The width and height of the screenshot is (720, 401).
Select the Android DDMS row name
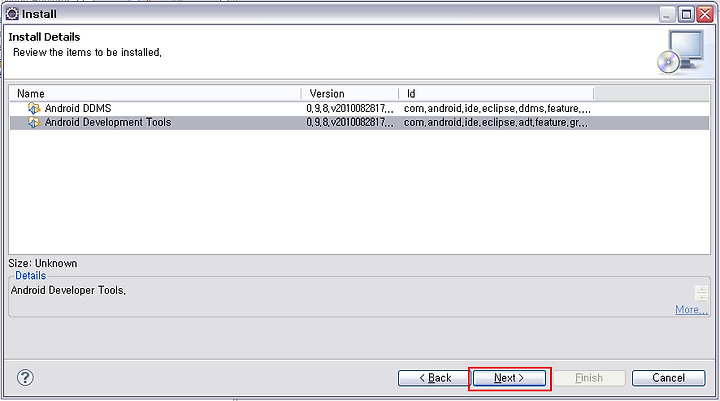click(x=78, y=108)
